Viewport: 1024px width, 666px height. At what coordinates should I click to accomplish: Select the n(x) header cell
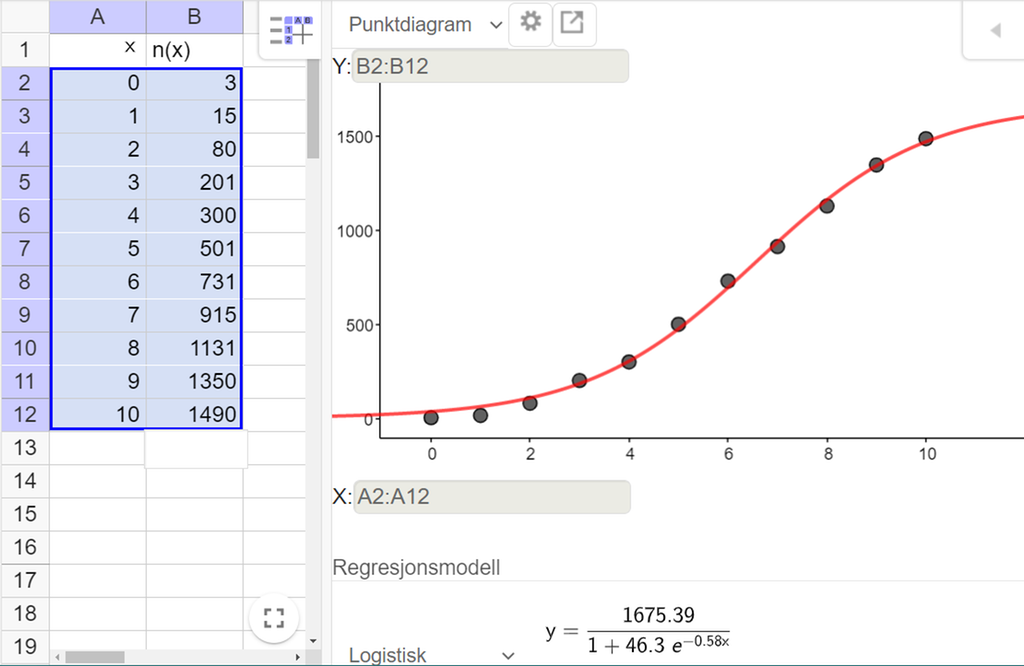194,50
